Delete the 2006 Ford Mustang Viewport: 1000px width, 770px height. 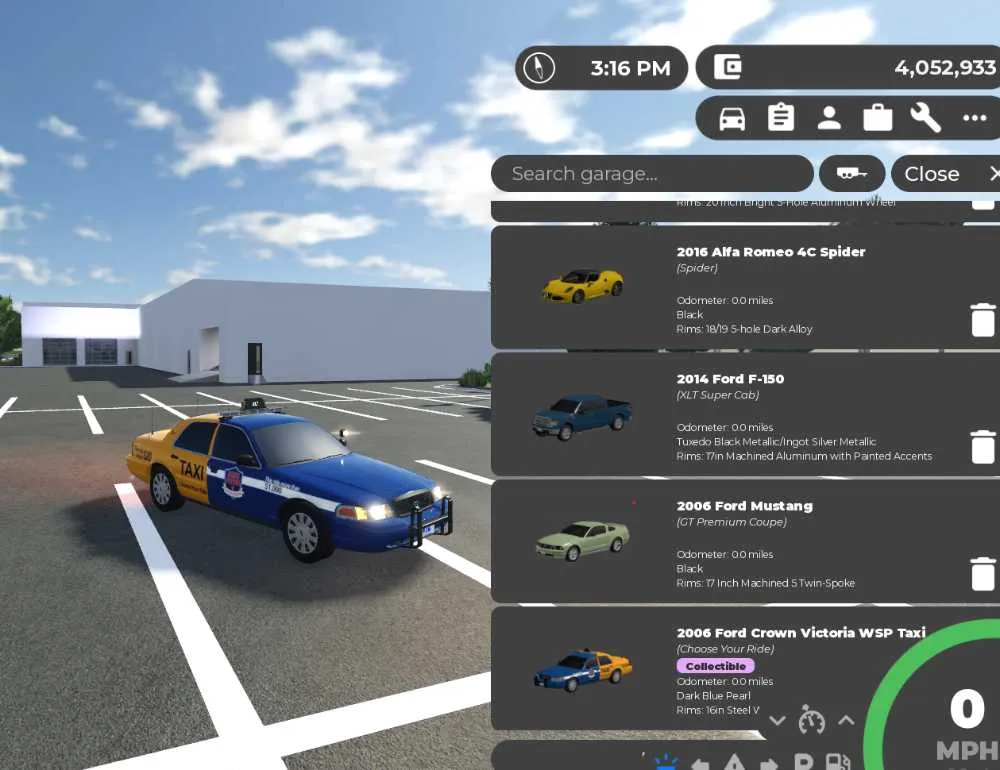point(982,574)
